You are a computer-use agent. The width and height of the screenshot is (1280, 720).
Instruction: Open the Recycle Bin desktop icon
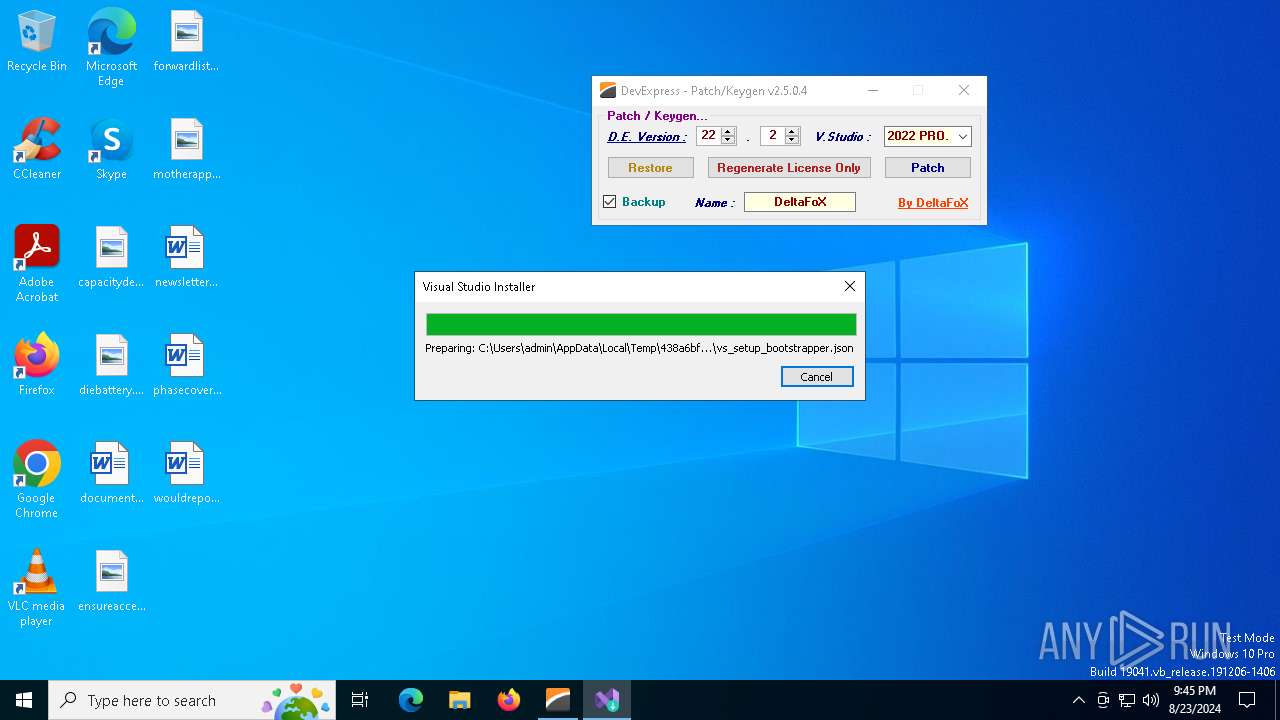tap(37, 42)
